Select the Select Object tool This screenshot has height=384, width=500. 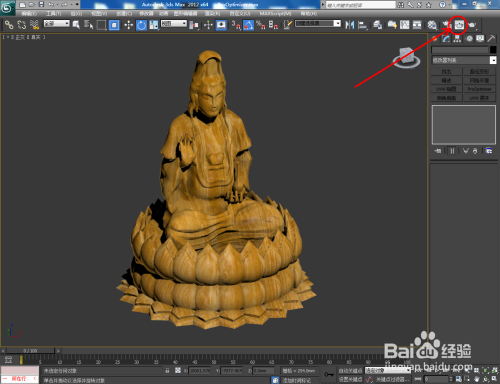[76, 25]
